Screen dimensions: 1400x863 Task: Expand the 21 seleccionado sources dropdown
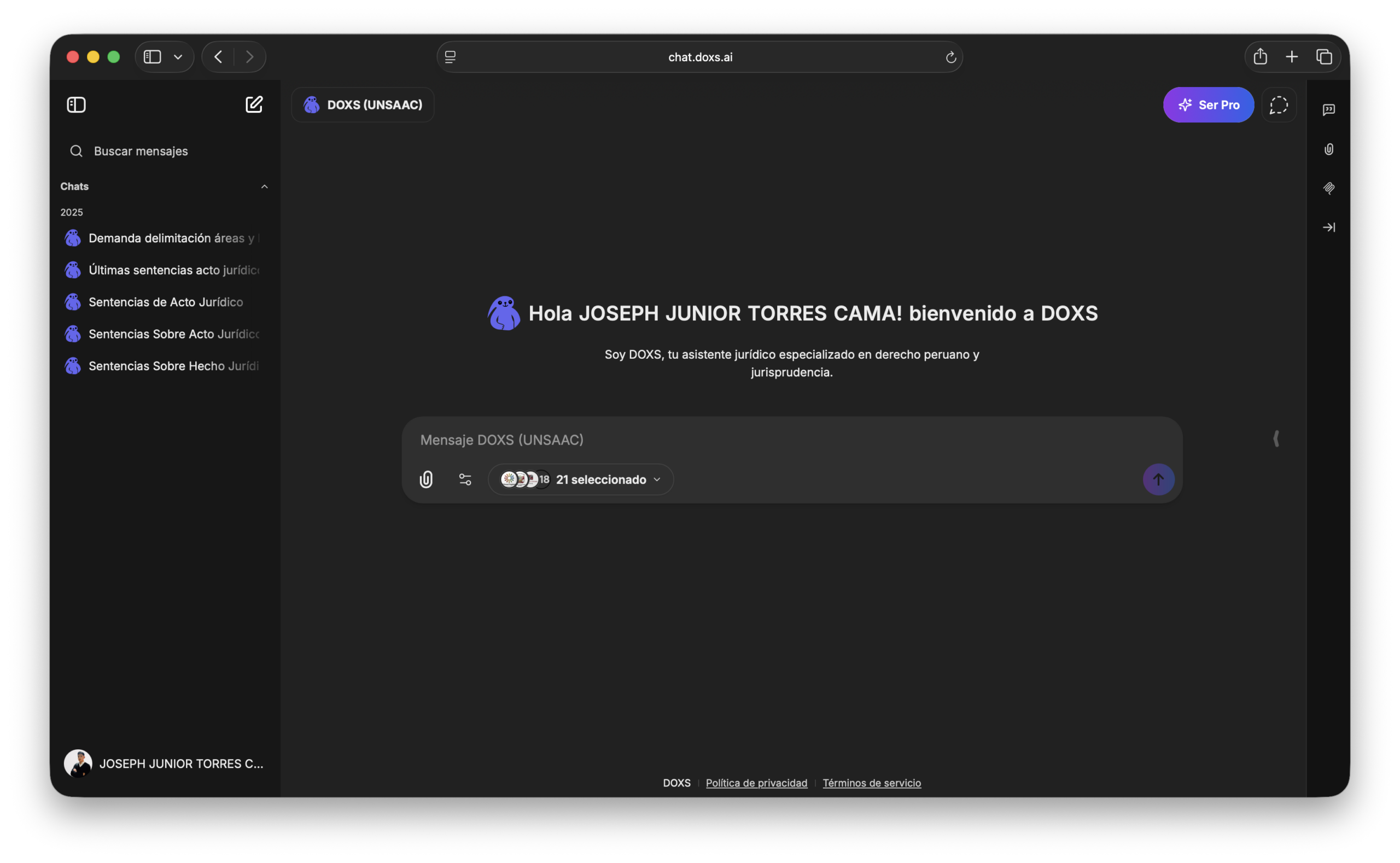[580, 480]
